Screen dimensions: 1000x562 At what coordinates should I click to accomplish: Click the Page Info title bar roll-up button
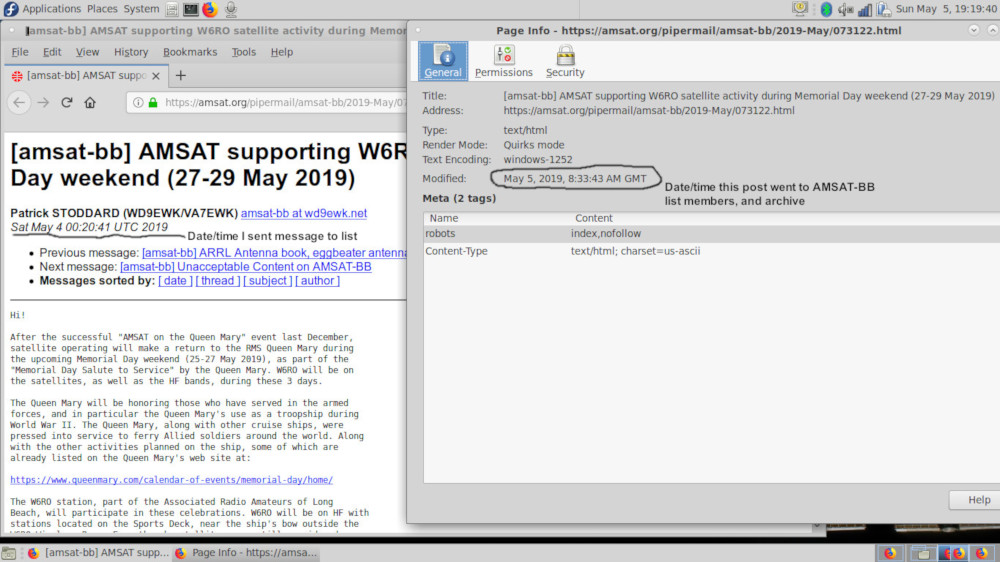coord(992,30)
